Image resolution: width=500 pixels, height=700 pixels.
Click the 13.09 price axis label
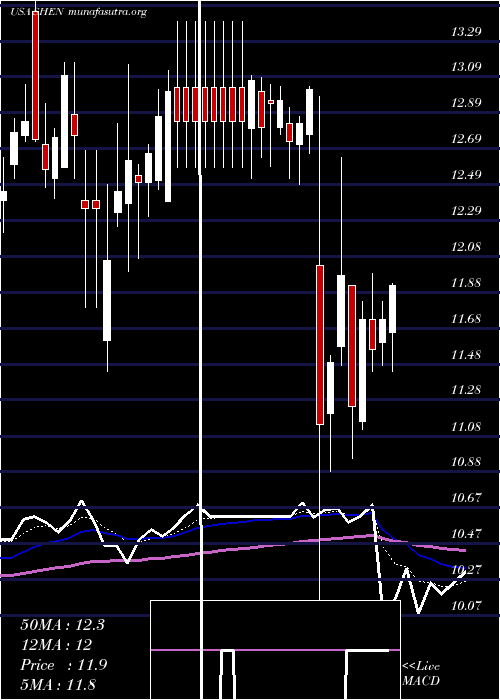[x=466, y=67]
